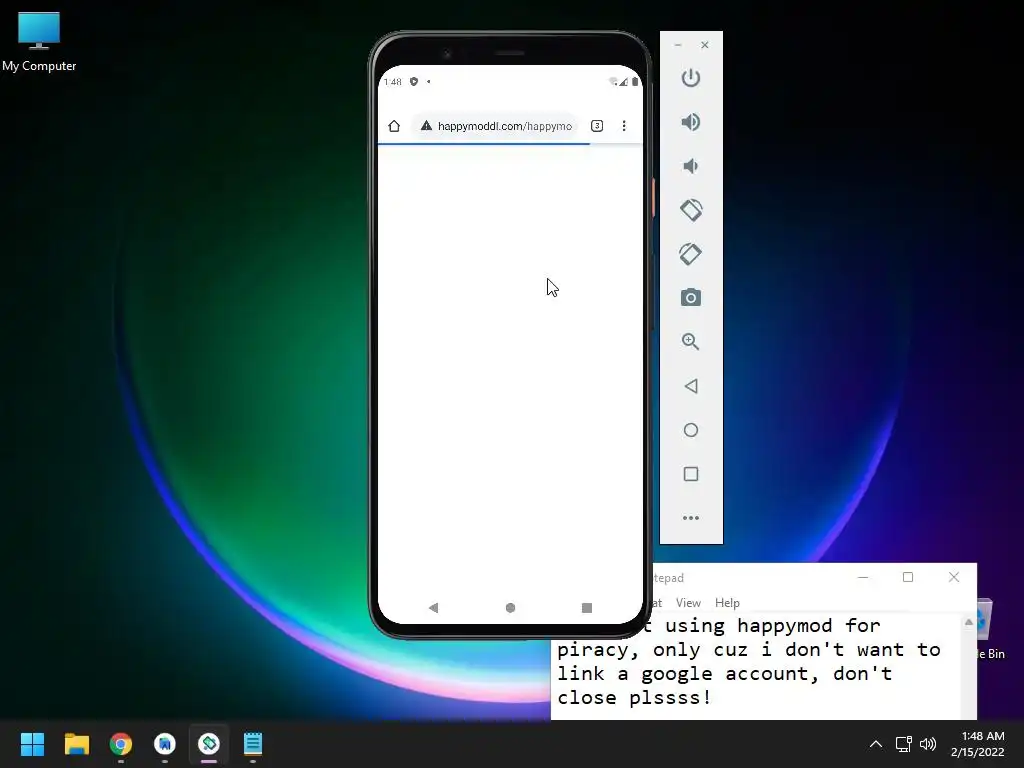Click the network icon in system tray
The width and height of the screenshot is (1024, 768).
click(x=903, y=744)
